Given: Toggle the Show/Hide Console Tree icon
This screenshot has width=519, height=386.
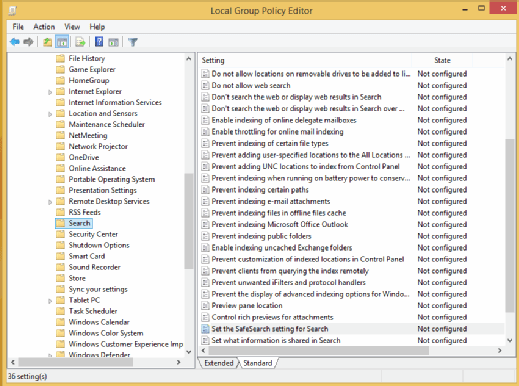Looking at the screenshot, I should pyautogui.click(x=62, y=42).
